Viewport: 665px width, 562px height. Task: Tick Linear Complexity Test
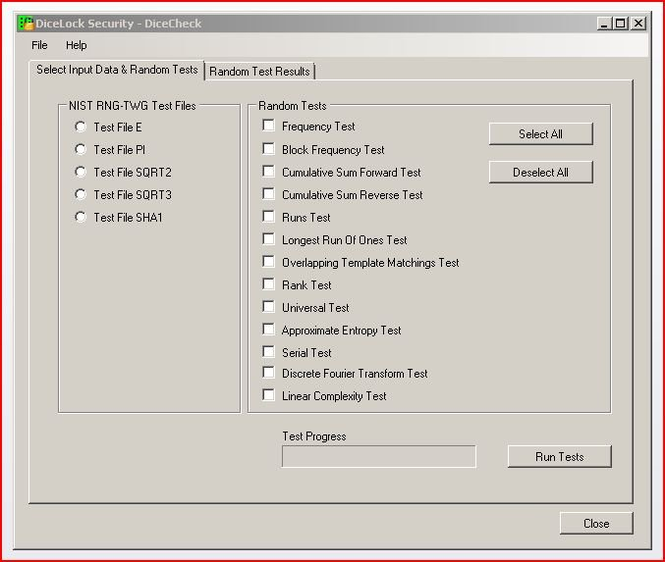point(268,395)
